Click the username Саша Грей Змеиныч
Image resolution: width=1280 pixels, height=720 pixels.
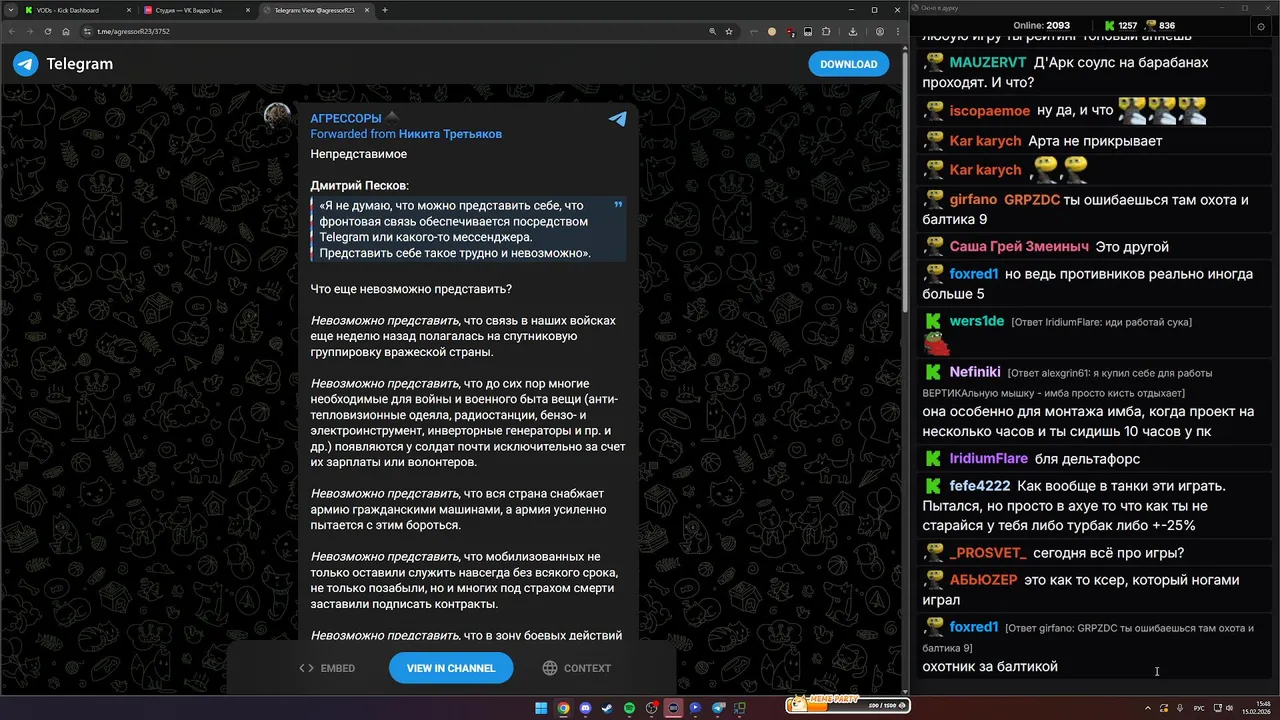pyautogui.click(x=1019, y=246)
